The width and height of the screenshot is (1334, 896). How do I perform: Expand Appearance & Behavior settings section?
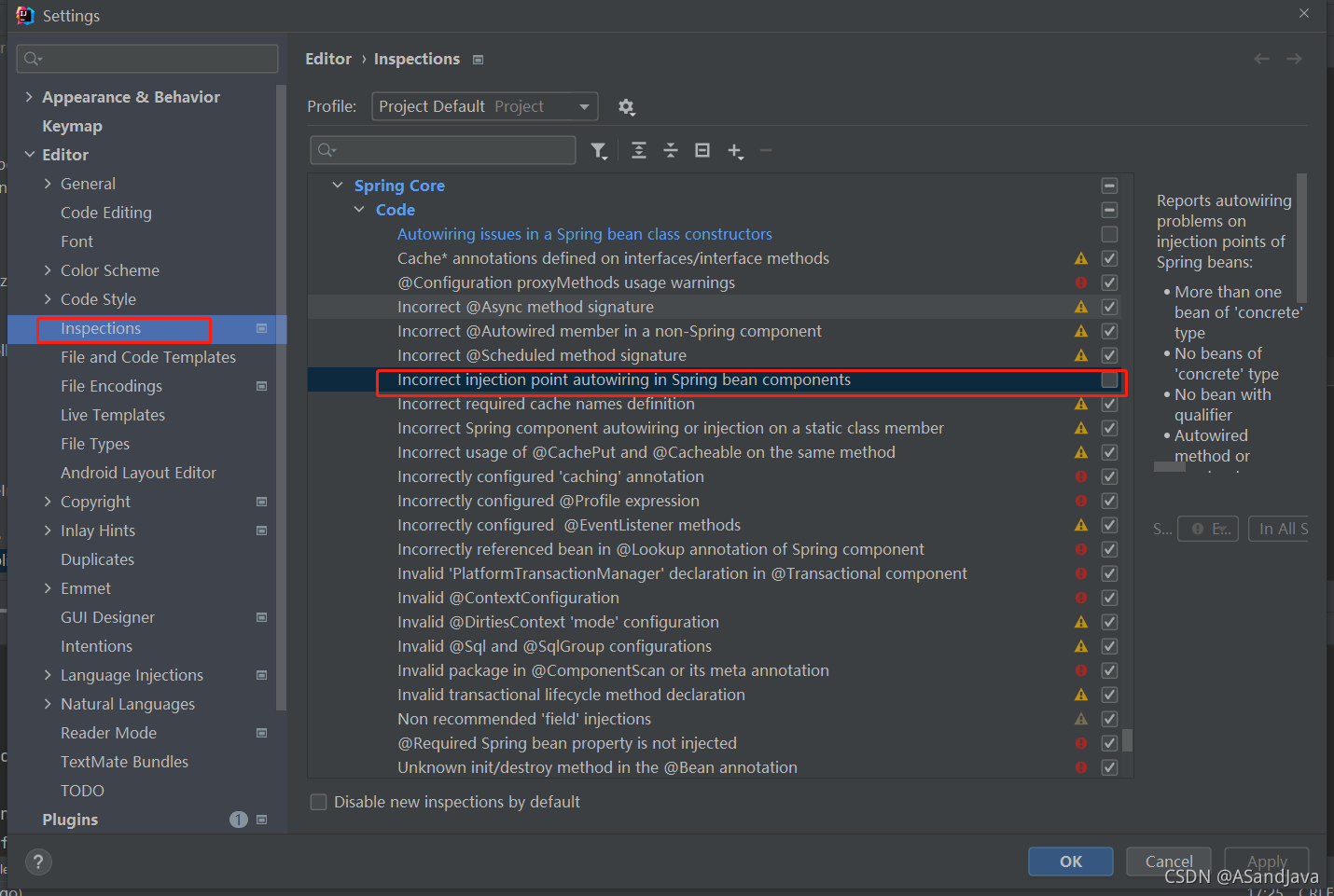(x=29, y=97)
